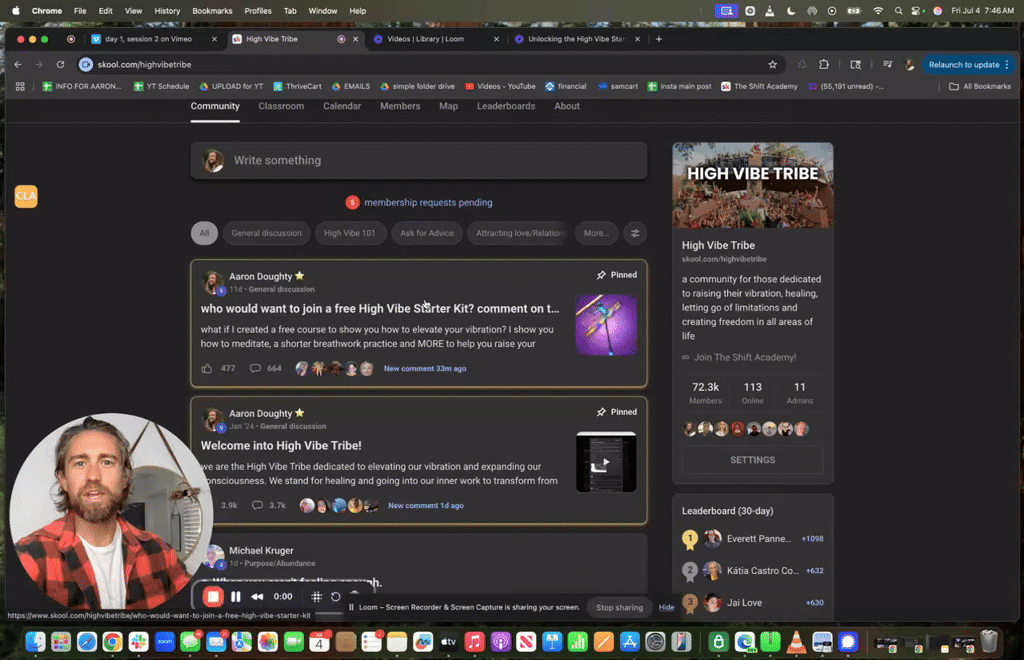Go back with Chrome back arrow
The width and height of the screenshot is (1024, 660).
point(18,65)
